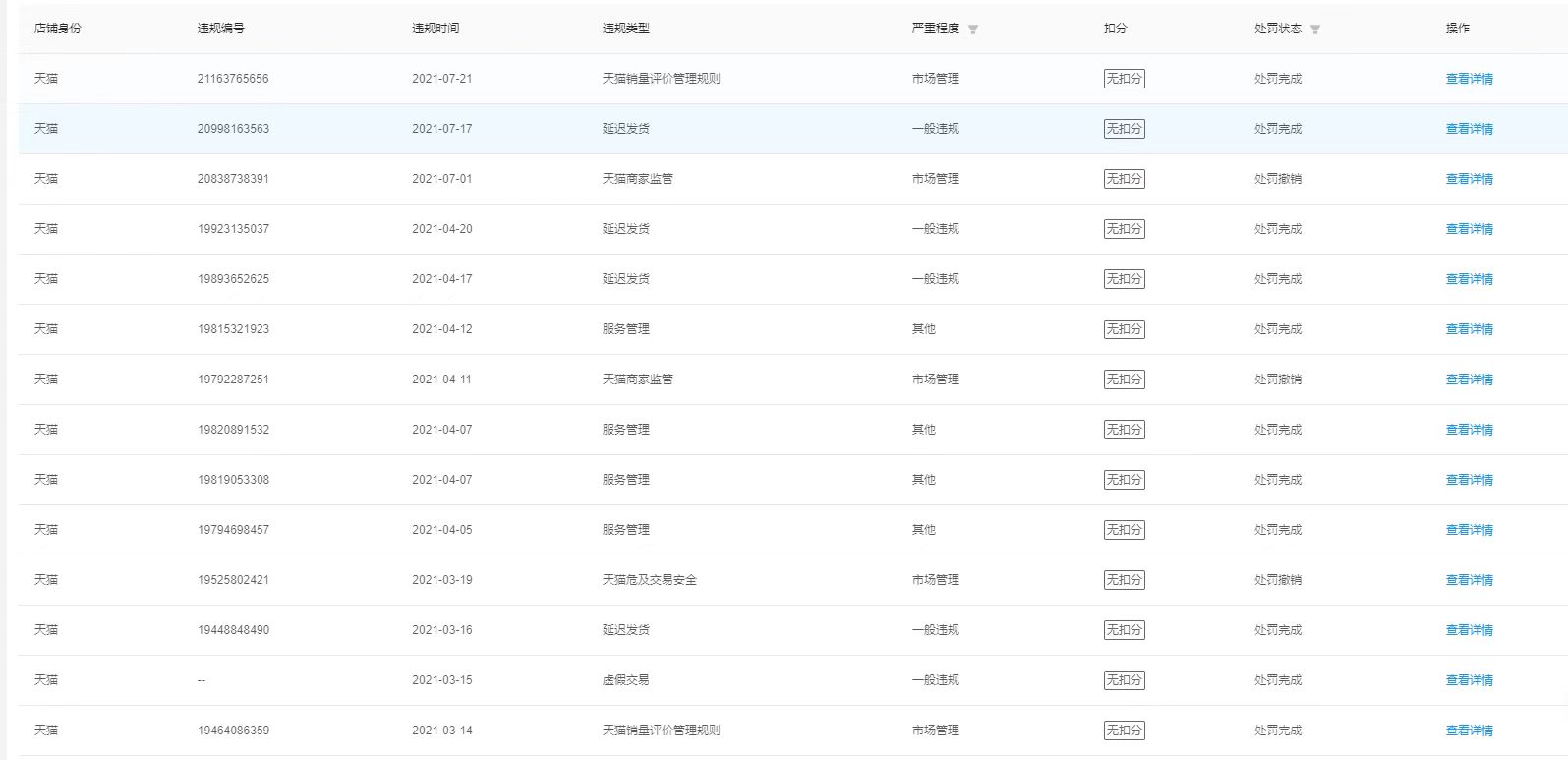Click 天猫销量评价管理规则 in the 2021-07-21 row
The height and width of the screenshot is (760, 1568).
tap(662, 79)
